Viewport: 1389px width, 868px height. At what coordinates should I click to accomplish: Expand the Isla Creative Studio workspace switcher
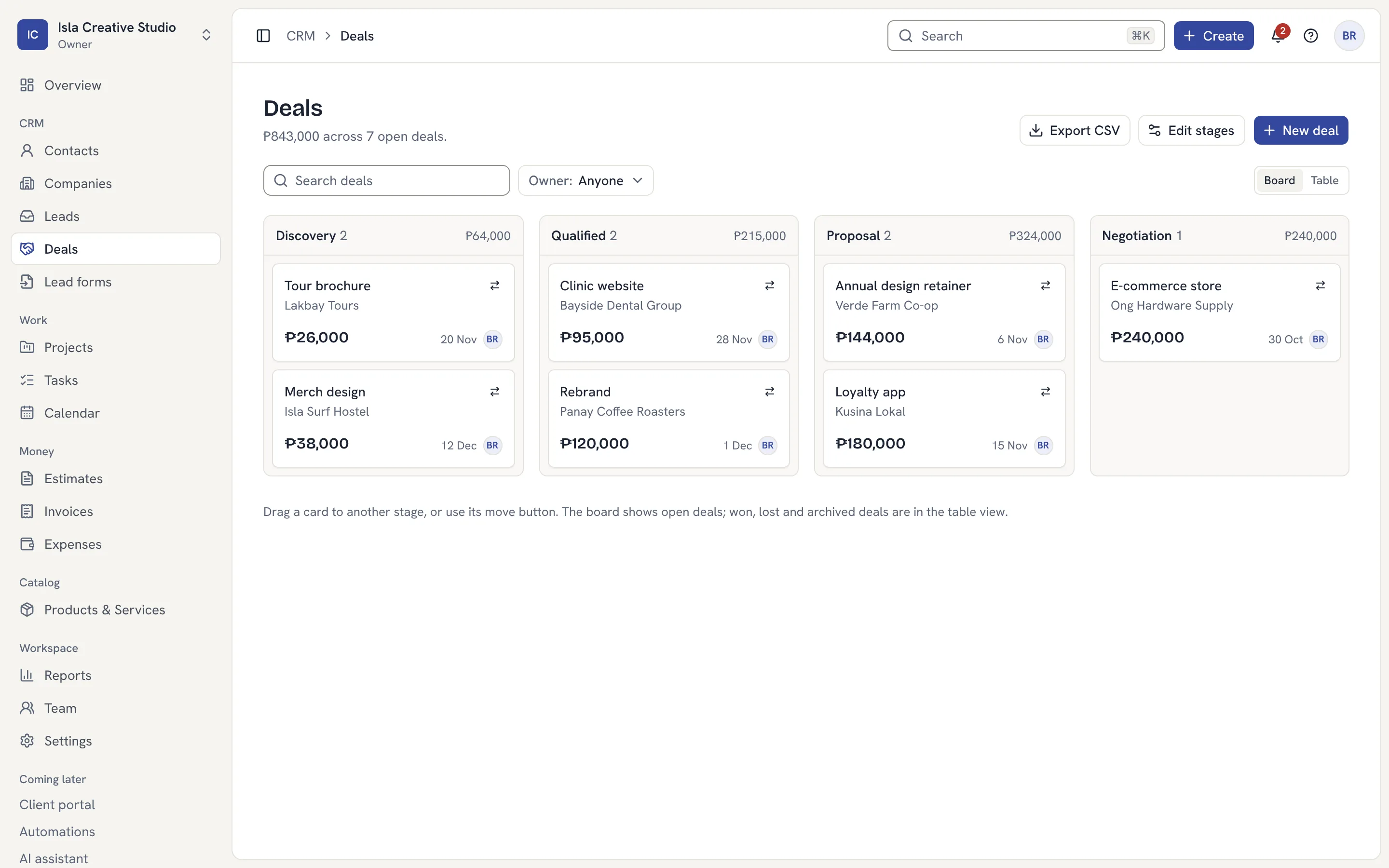[206, 35]
